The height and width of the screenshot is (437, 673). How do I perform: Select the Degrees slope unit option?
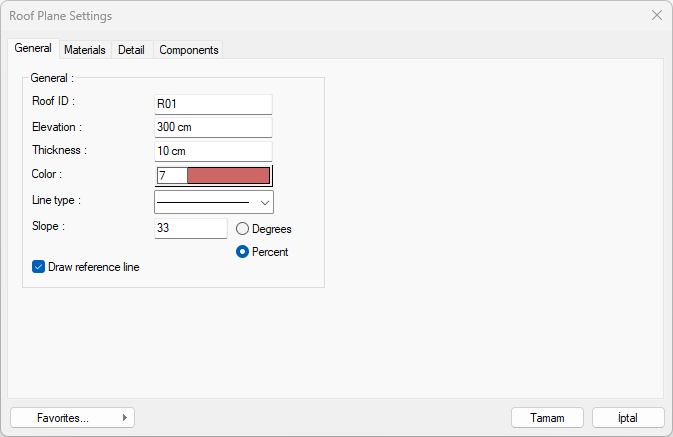(x=243, y=229)
